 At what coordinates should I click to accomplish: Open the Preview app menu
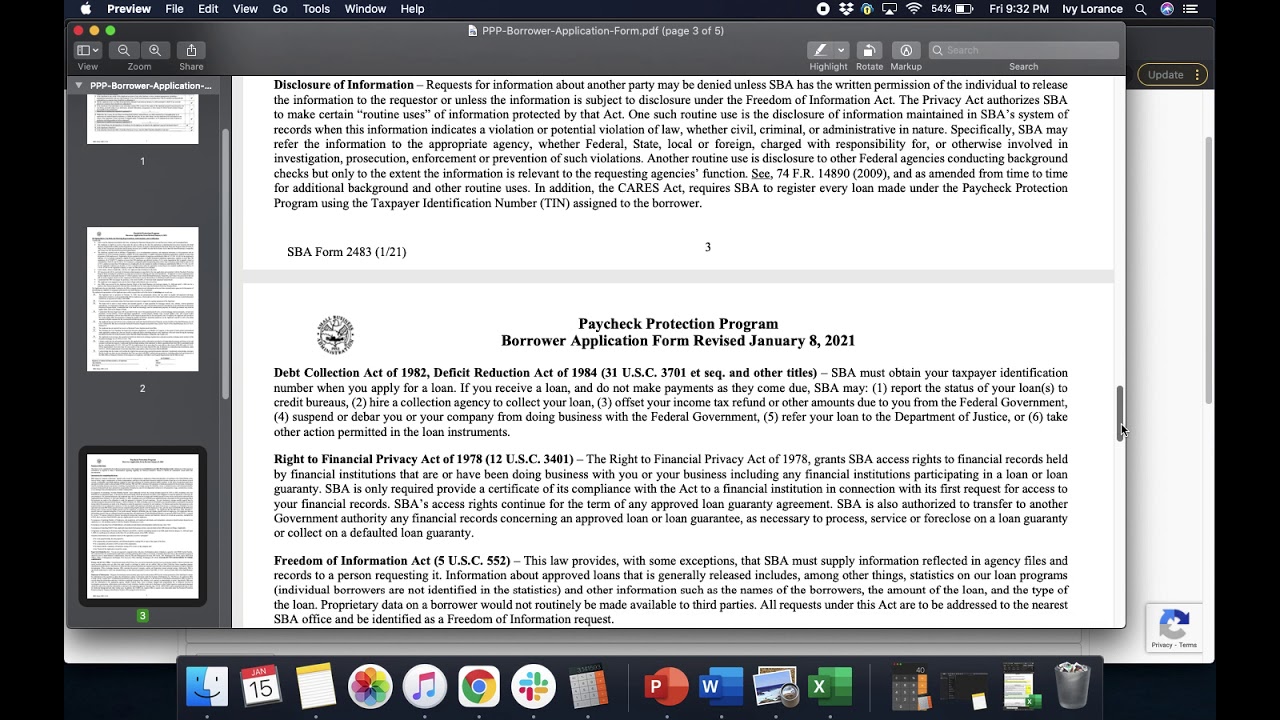click(129, 9)
